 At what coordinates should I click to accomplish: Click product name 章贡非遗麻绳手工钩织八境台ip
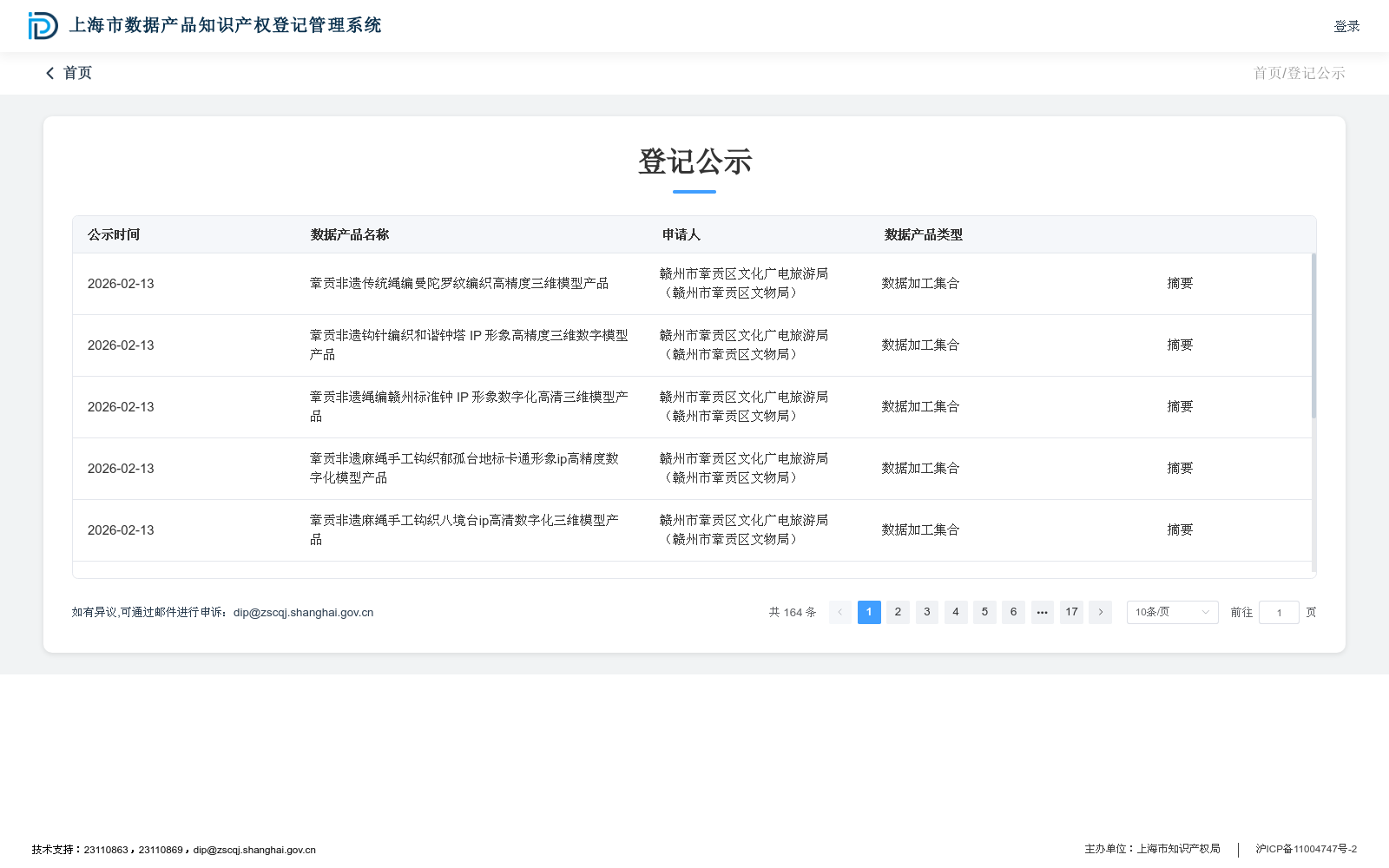[x=464, y=530]
